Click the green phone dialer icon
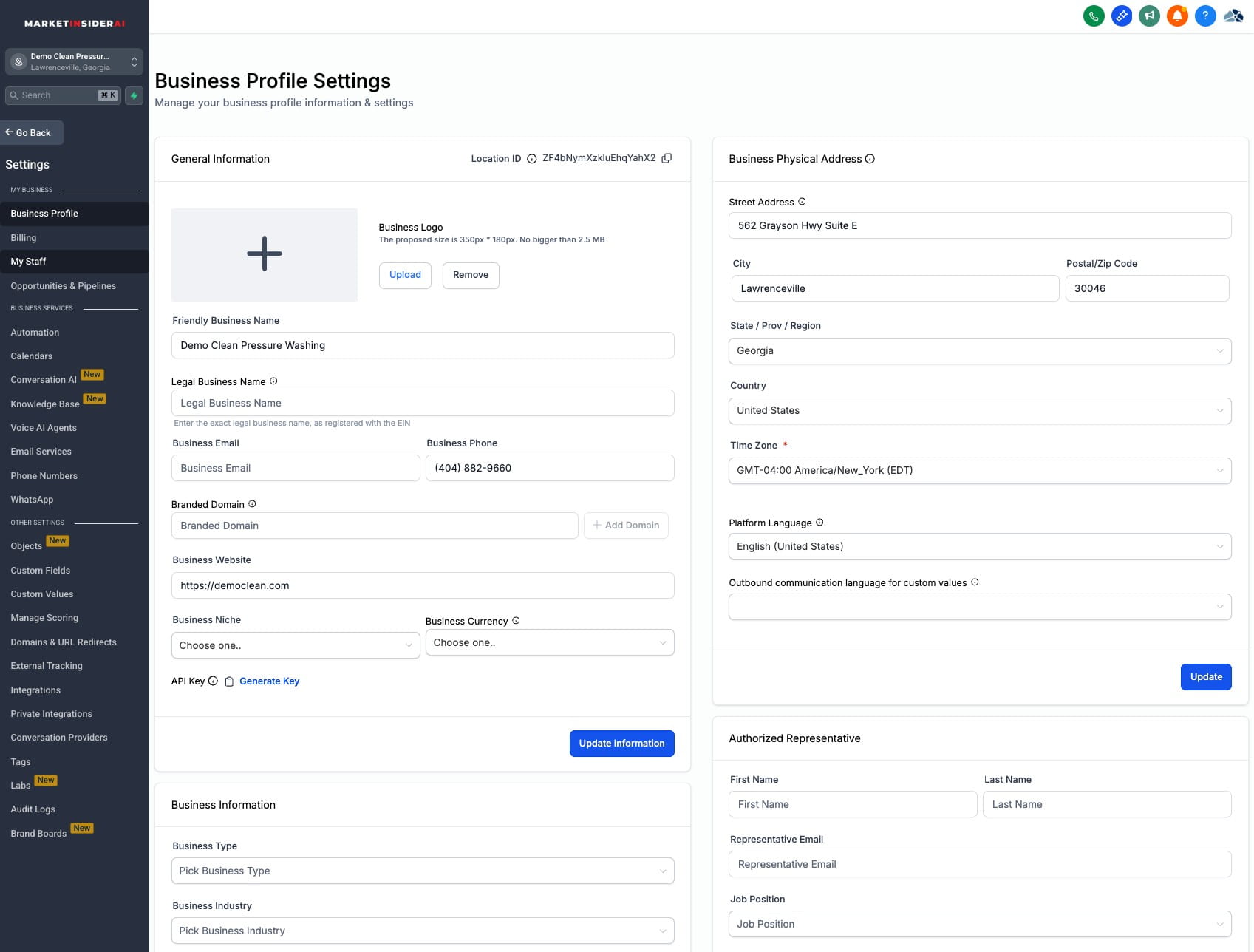Screen dimensions: 1254x952 point(1094,16)
